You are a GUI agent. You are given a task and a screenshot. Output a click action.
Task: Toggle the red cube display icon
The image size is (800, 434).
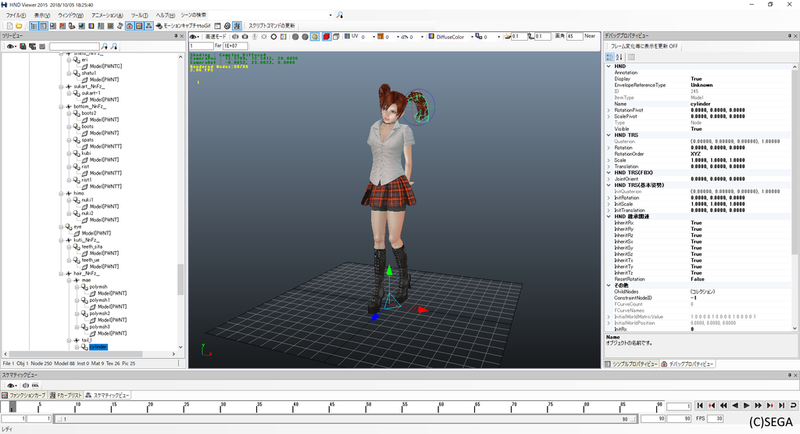point(327,37)
